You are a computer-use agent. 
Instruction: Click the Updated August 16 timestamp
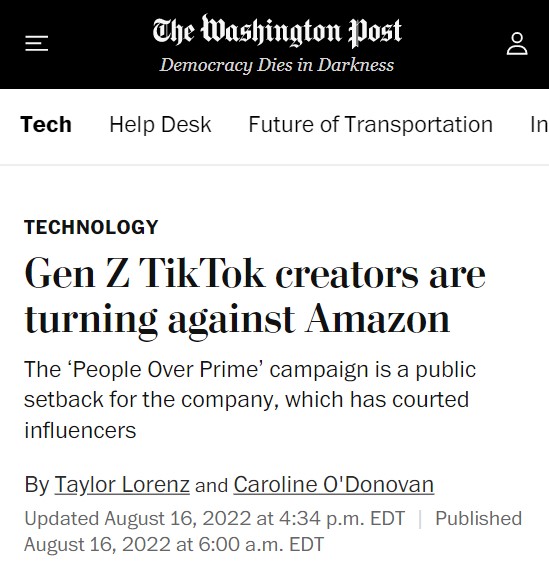[215, 518]
